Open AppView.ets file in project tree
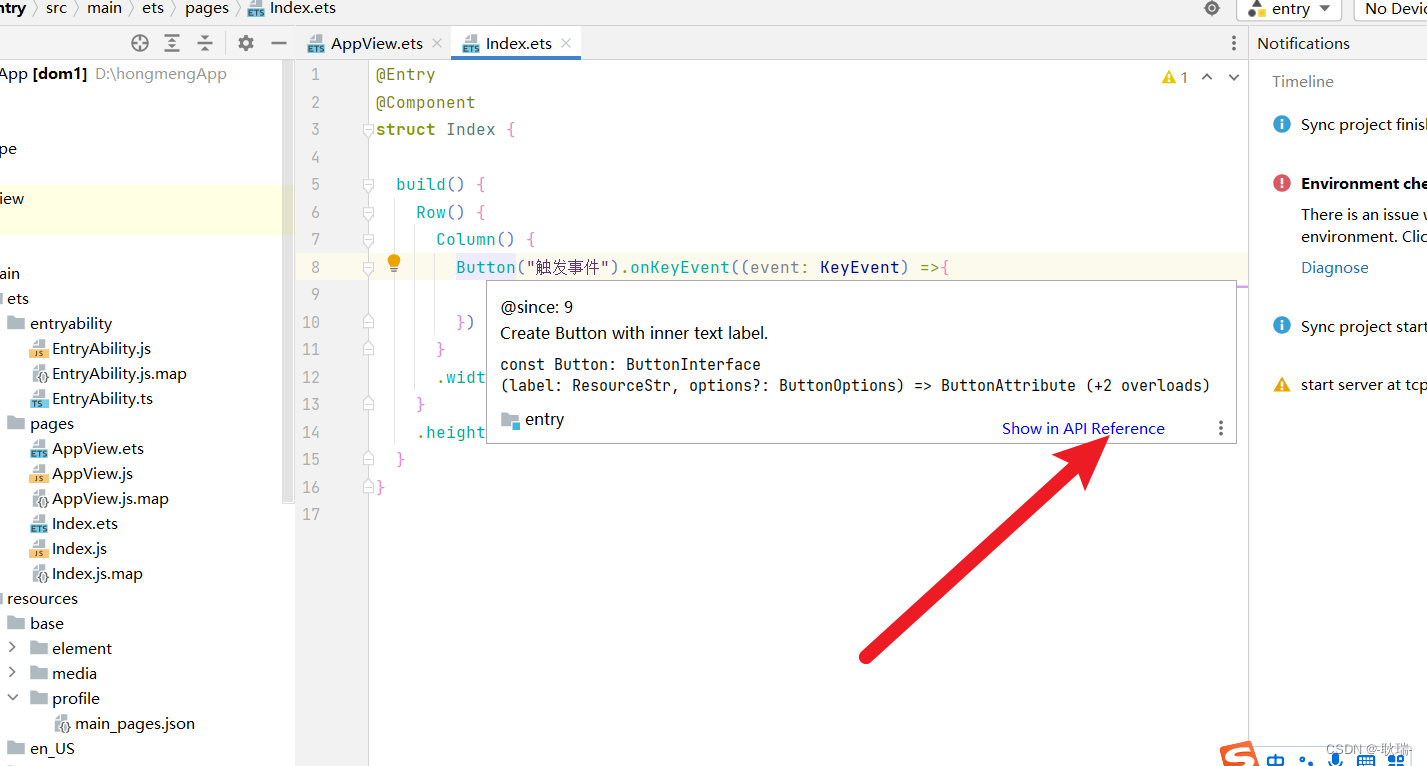 pyautogui.click(x=98, y=448)
